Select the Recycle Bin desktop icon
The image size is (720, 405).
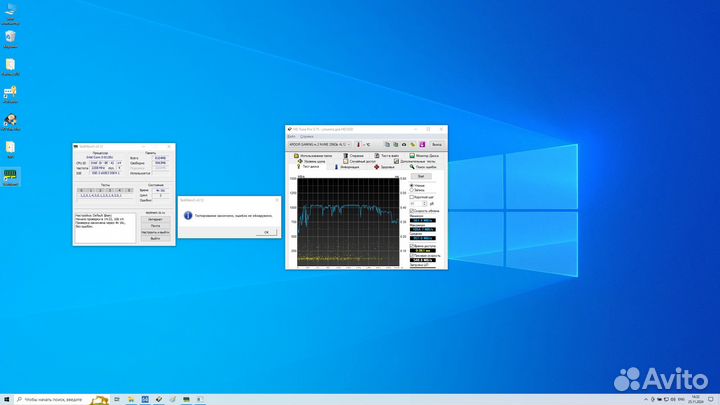tap(10, 39)
